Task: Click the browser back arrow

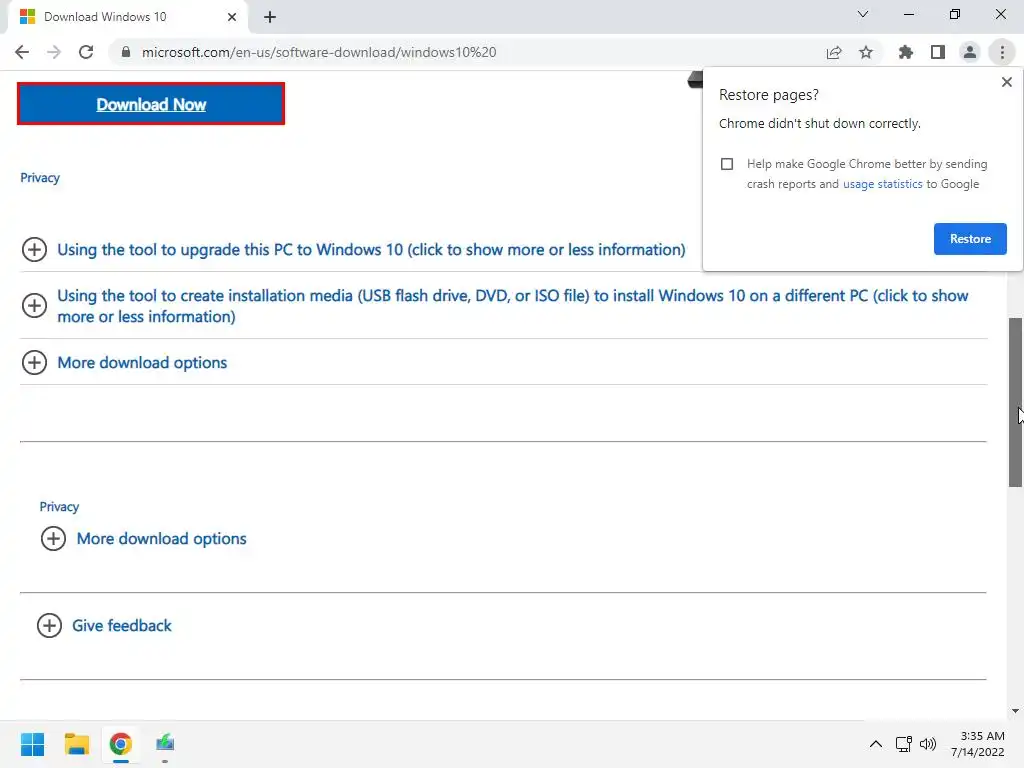Action: (x=22, y=52)
